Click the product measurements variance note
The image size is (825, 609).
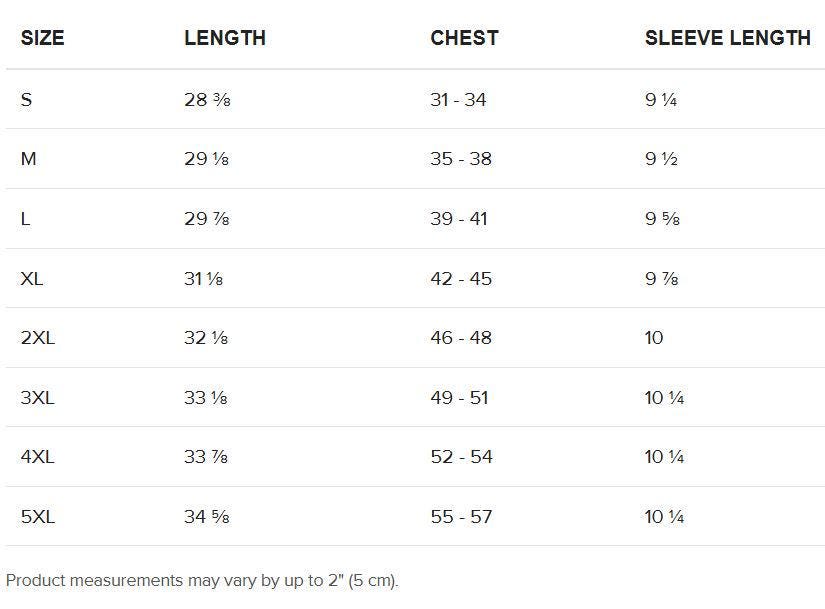click(202, 580)
